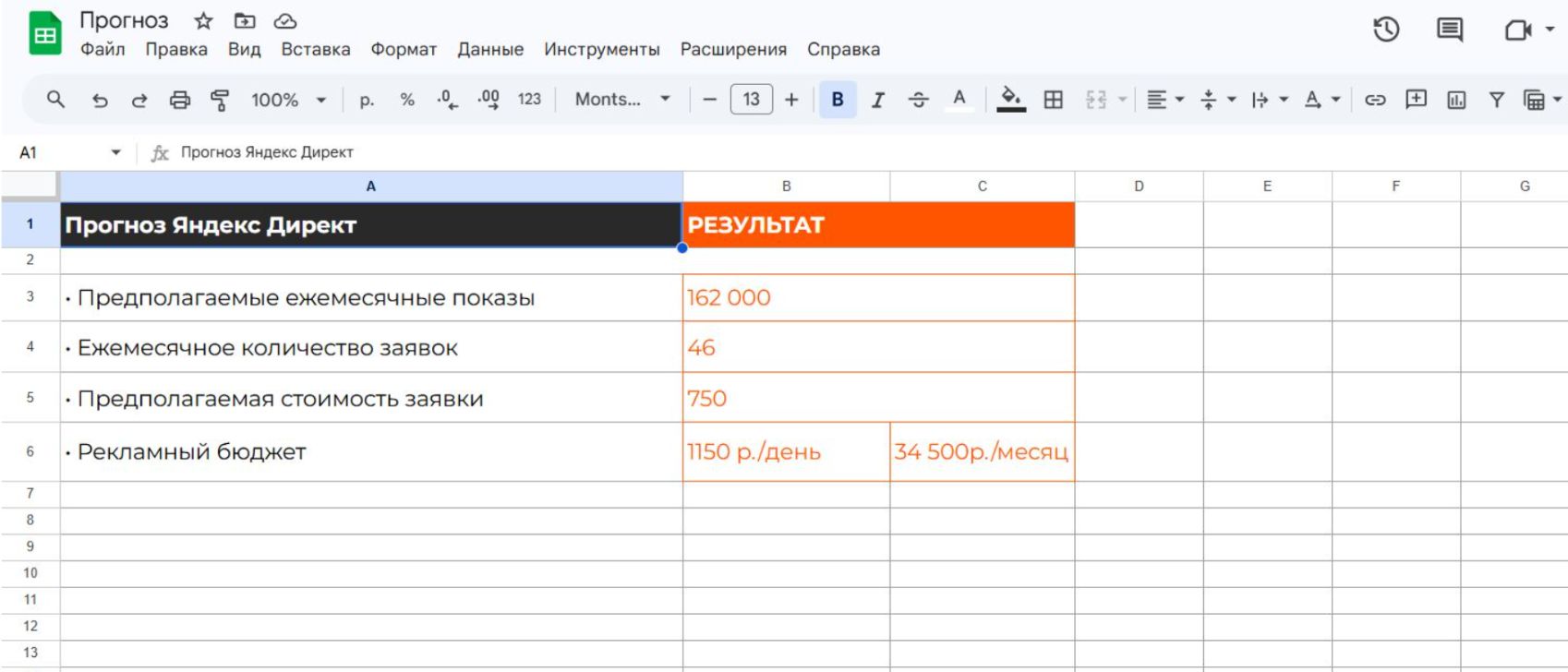Viewport: 1568px width, 672px height.
Task: Open the Файл menu
Action: tap(103, 50)
